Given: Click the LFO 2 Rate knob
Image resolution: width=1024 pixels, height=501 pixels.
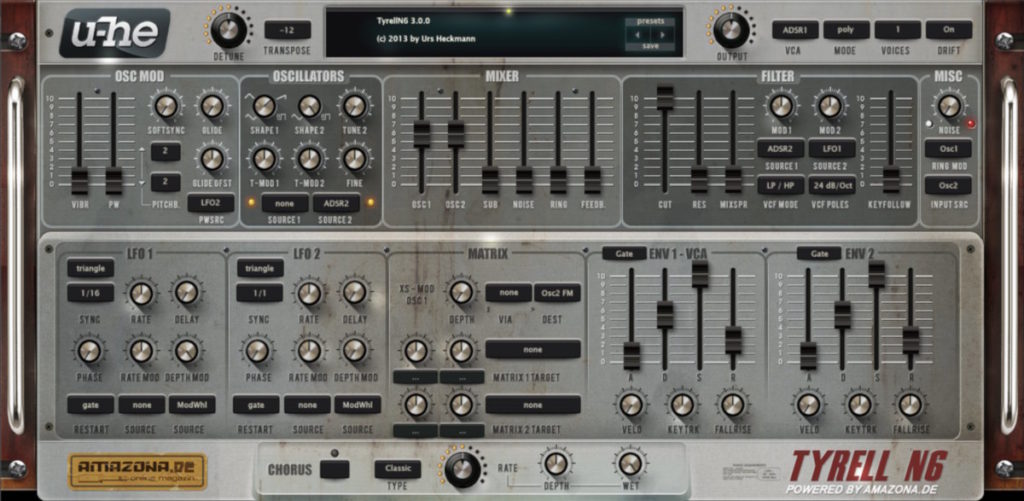Looking at the screenshot, I should tap(309, 293).
